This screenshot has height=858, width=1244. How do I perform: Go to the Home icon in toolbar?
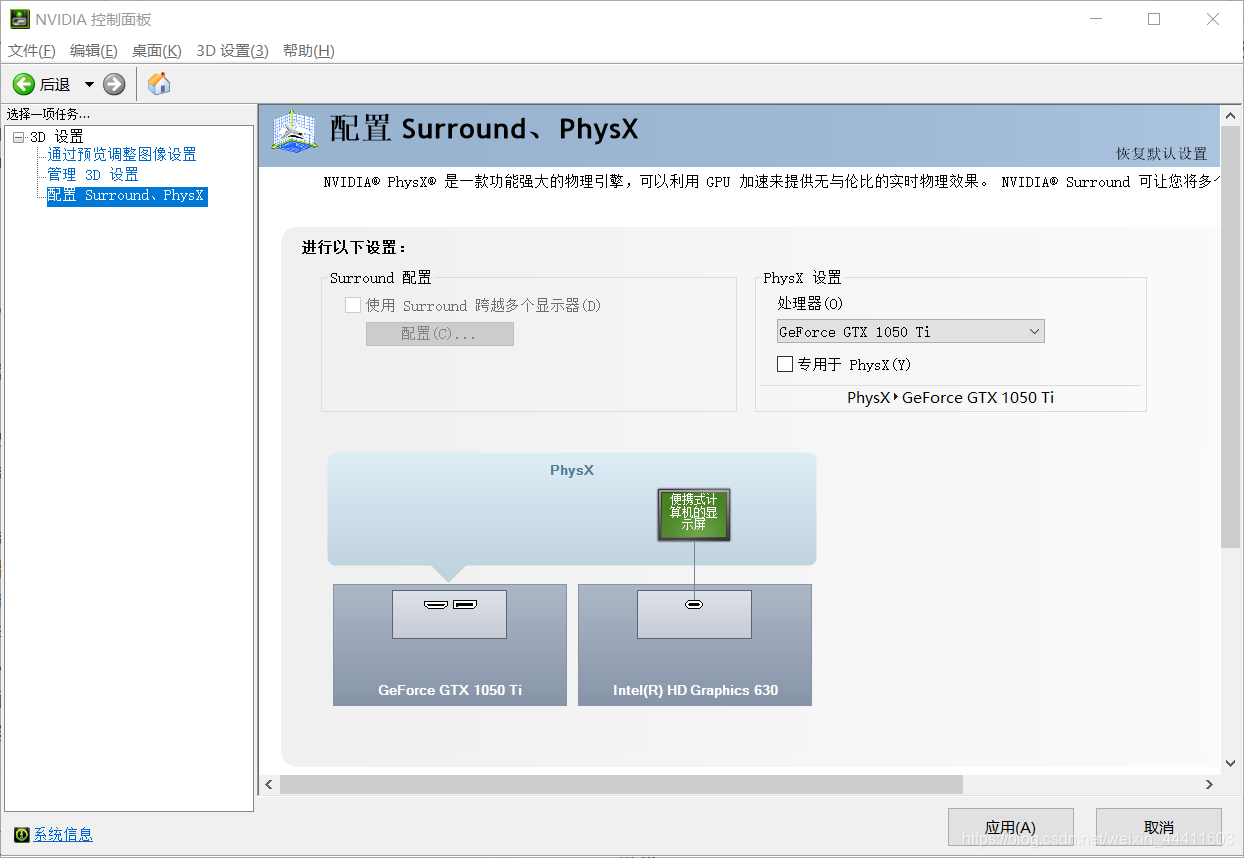[x=159, y=84]
